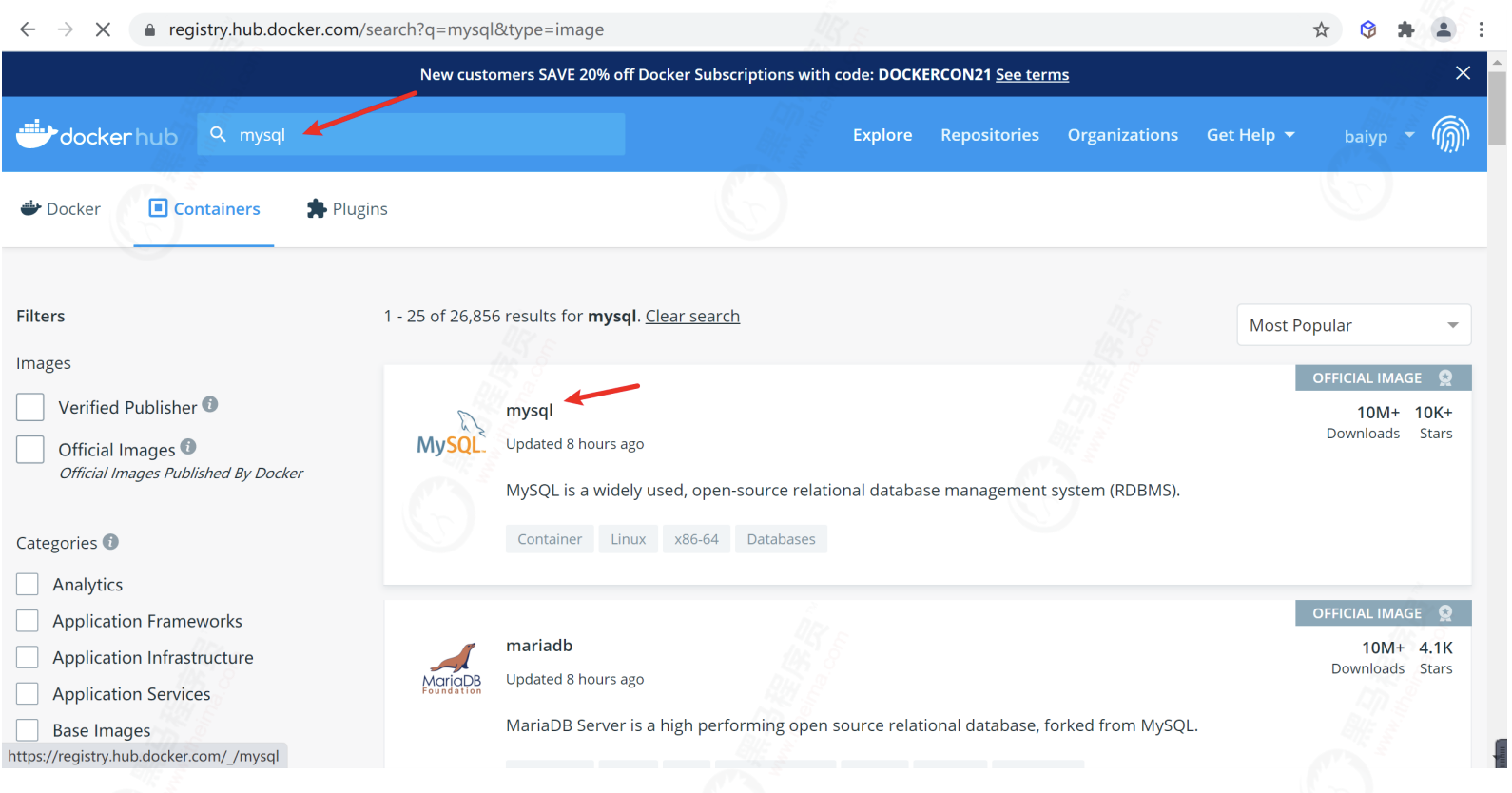Click the x86-64 tag on mysql
The width and height of the screenshot is (1512, 793).
point(696,539)
